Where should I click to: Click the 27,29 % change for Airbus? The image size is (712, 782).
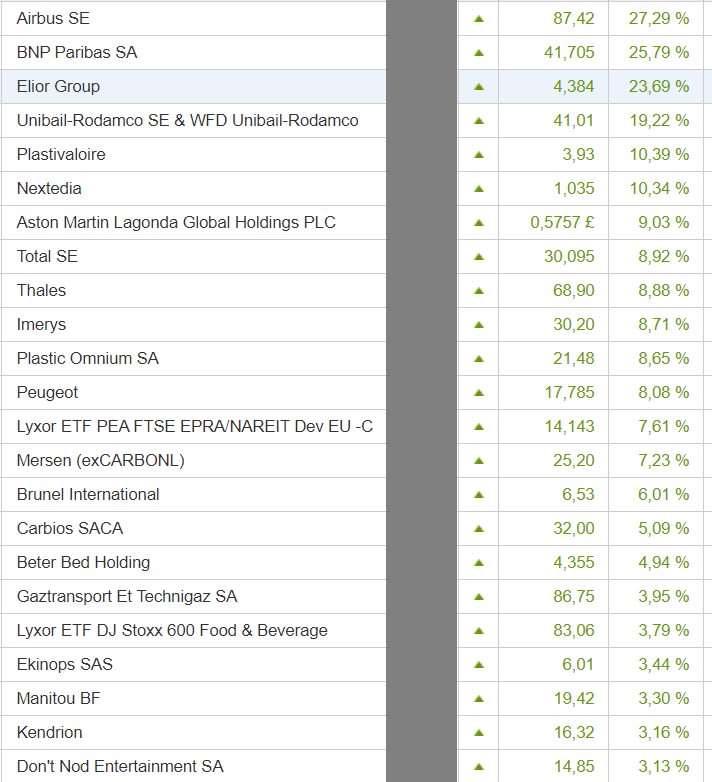click(658, 18)
